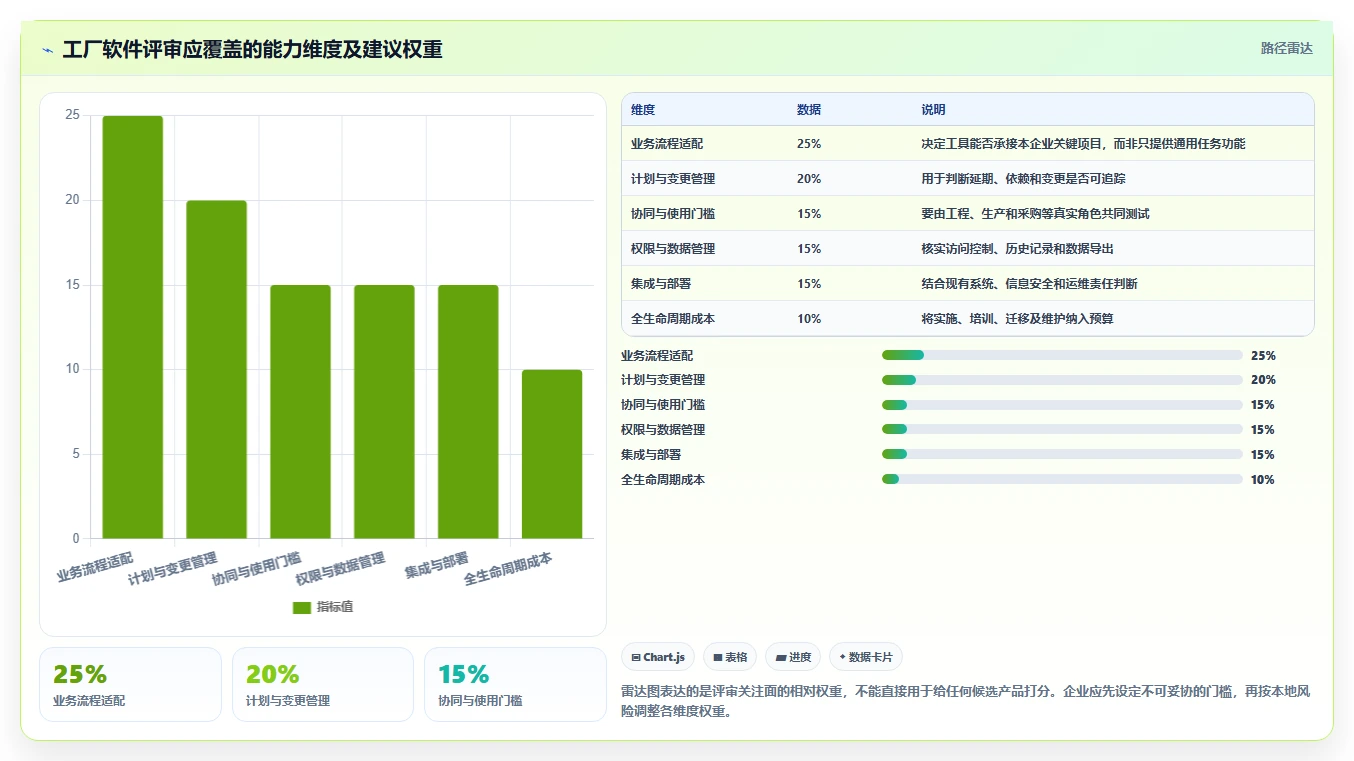Click the 维度 column header

(643, 110)
